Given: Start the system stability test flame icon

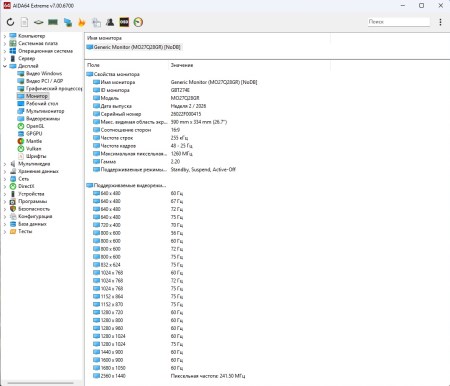Looking at the screenshot, I should 82,22.
